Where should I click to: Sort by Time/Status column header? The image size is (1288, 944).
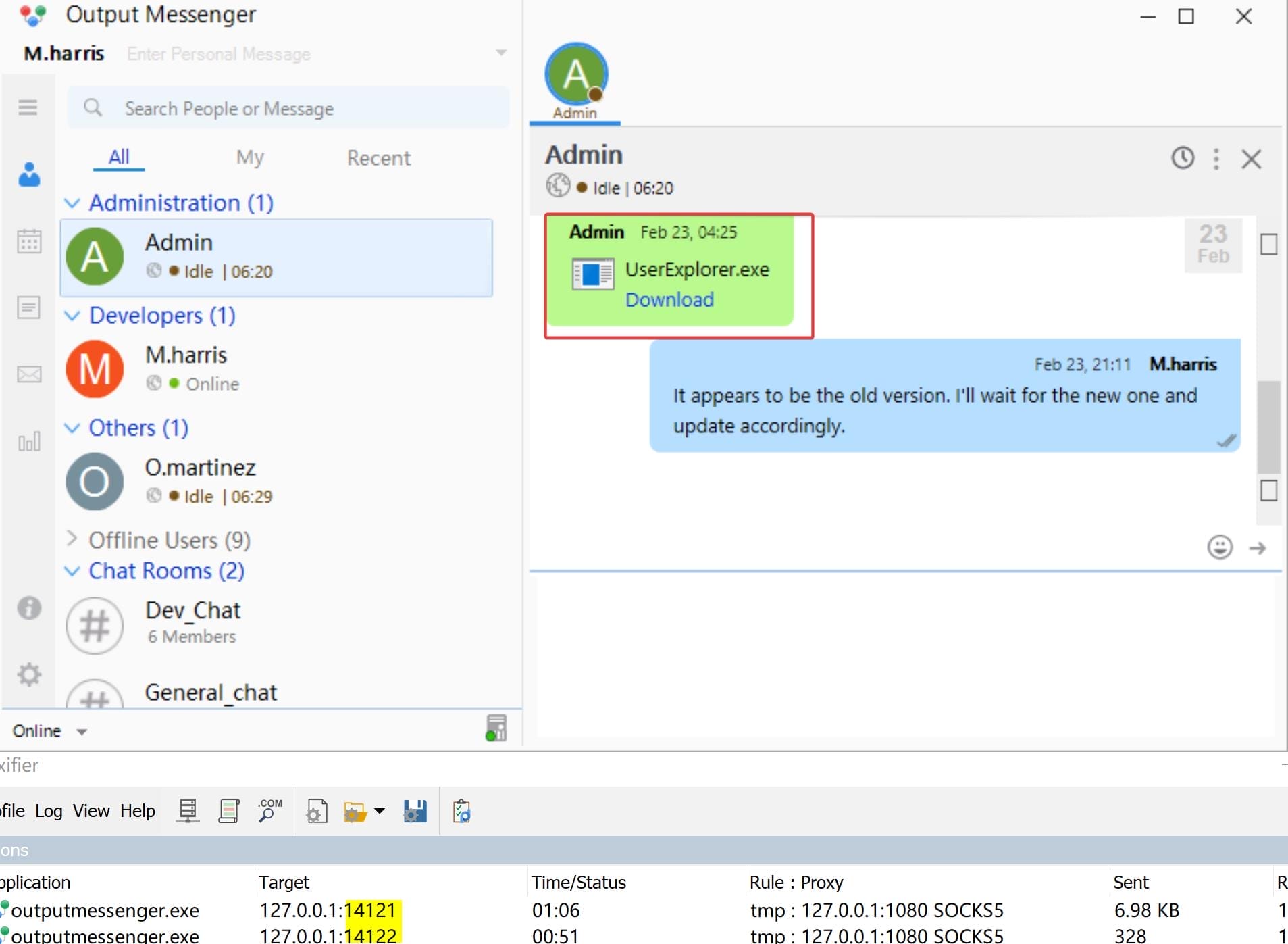pyautogui.click(x=636, y=882)
